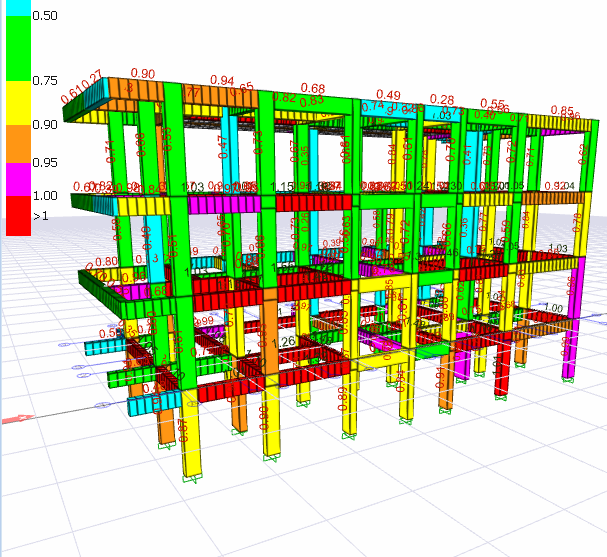Click the 0.85 ratio at the roof right end
The width and height of the screenshot is (607, 557).
coord(562,110)
